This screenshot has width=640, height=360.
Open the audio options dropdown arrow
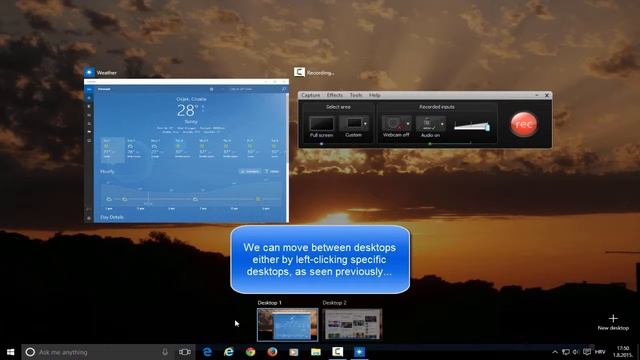442,123
